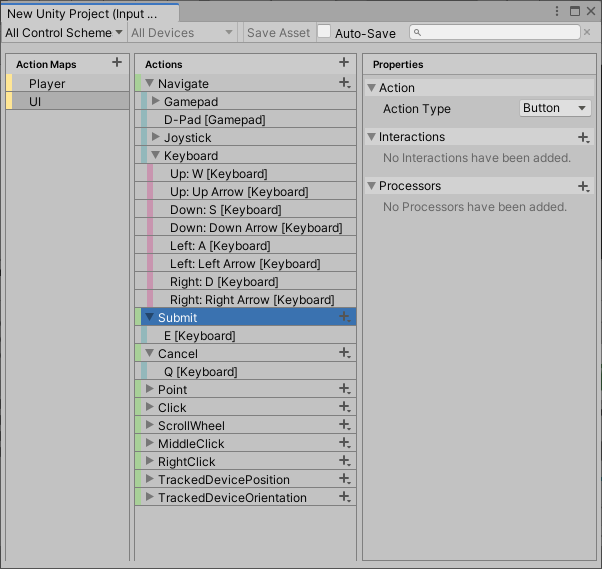602x569 pixels.
Task: Add binding to Cancel action
Action: click(x=344, y=353)
